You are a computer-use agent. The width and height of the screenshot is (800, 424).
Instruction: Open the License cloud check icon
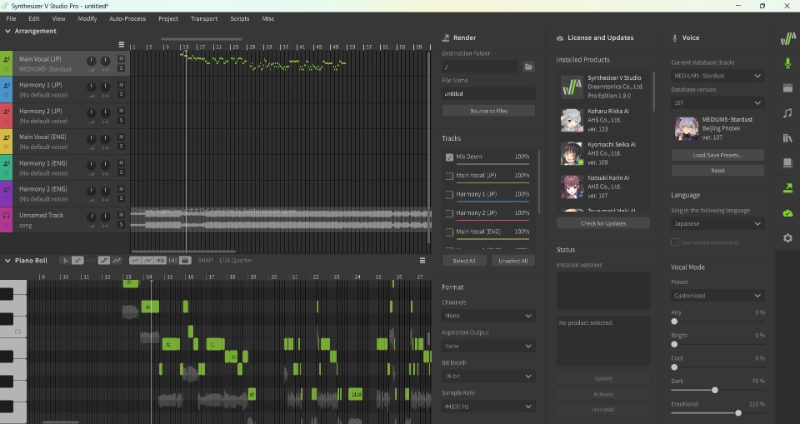(788, 213)
